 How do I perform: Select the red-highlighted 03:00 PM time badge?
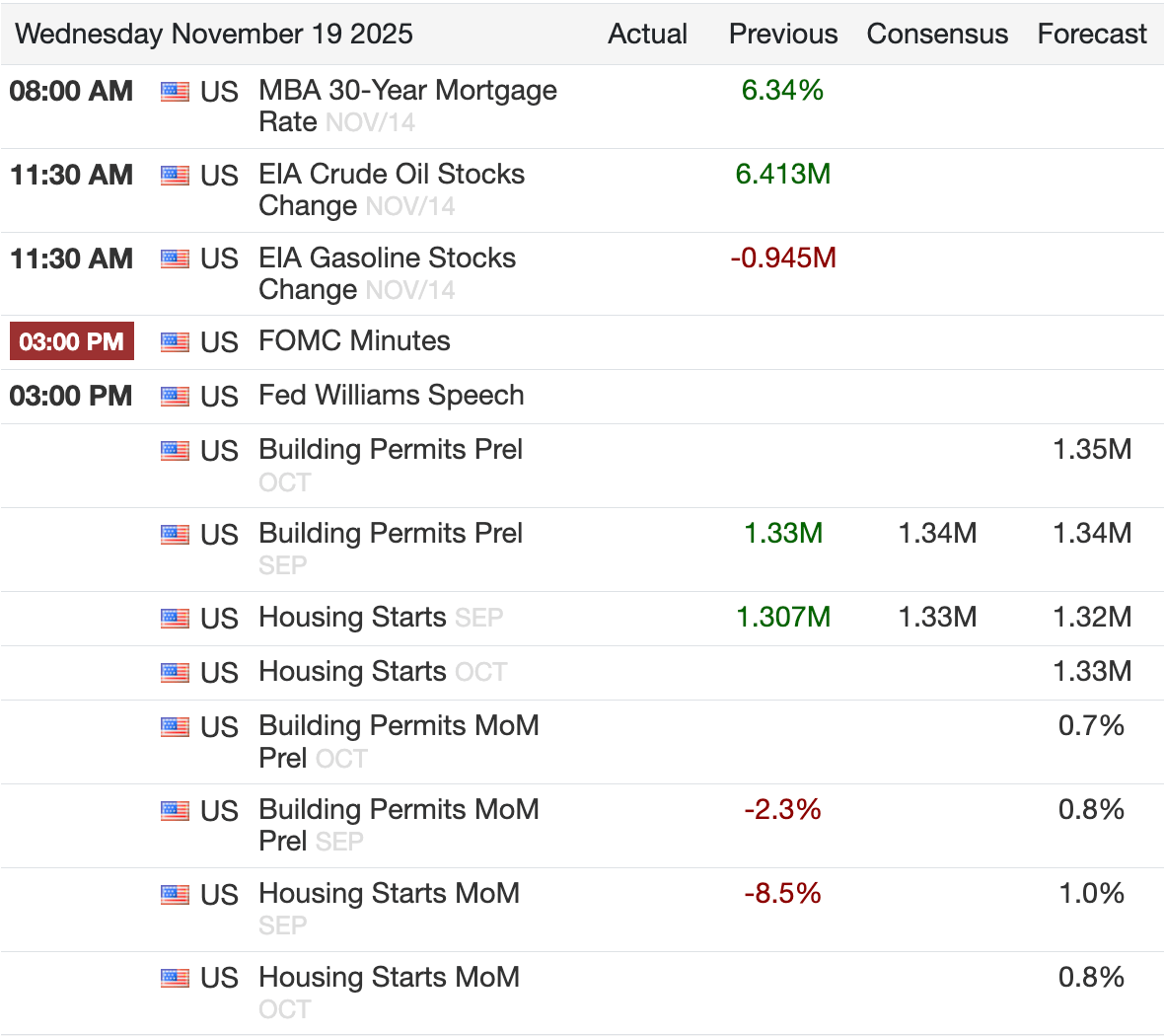(x=71, y=340)
